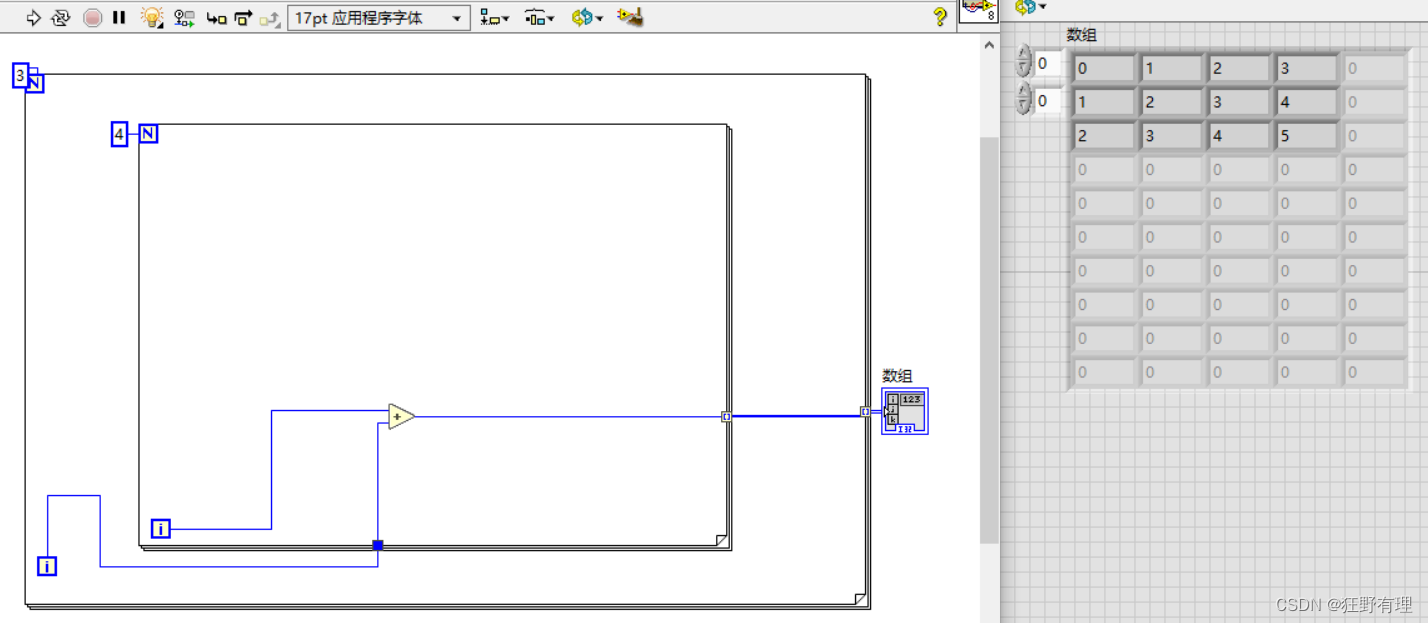This screenshot has height=623, width=1428.
Task: Select the inner loop count constant 4
Action: pyautogui.click(x=119, y=134)
